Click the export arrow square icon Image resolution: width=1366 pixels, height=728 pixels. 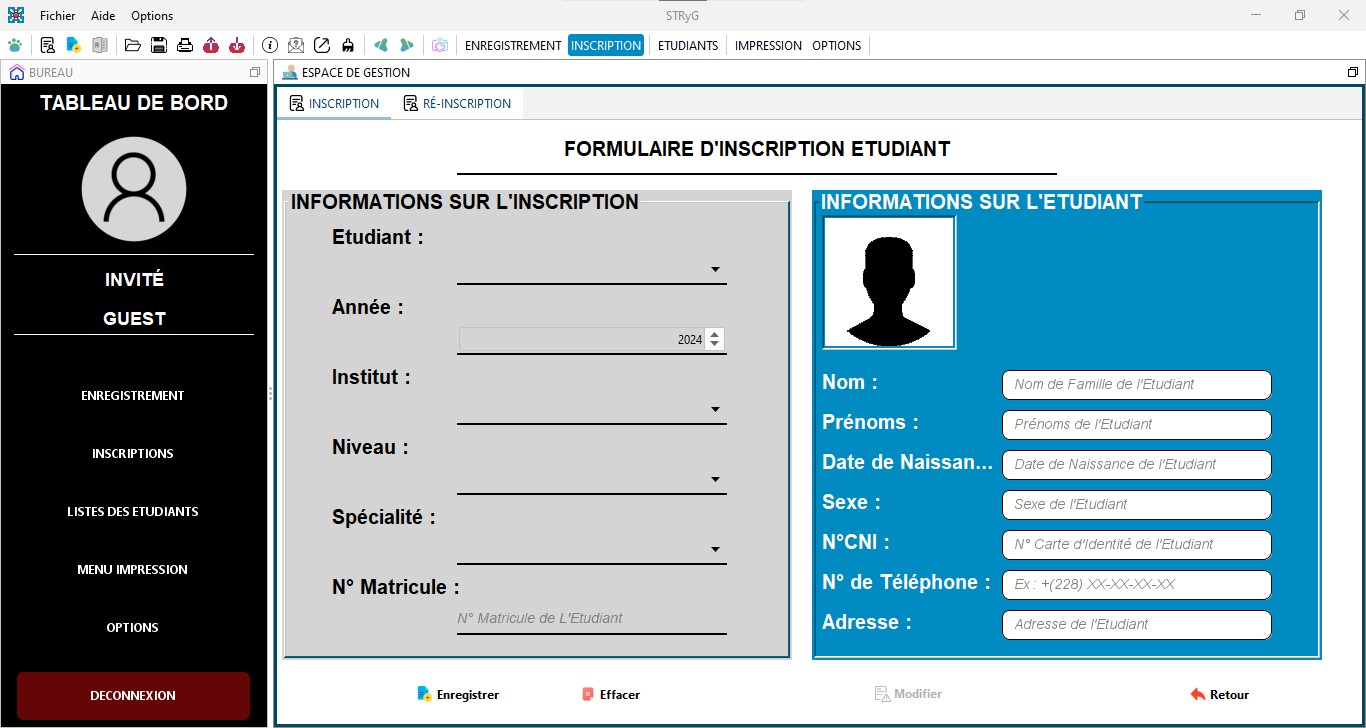point(322,45)
